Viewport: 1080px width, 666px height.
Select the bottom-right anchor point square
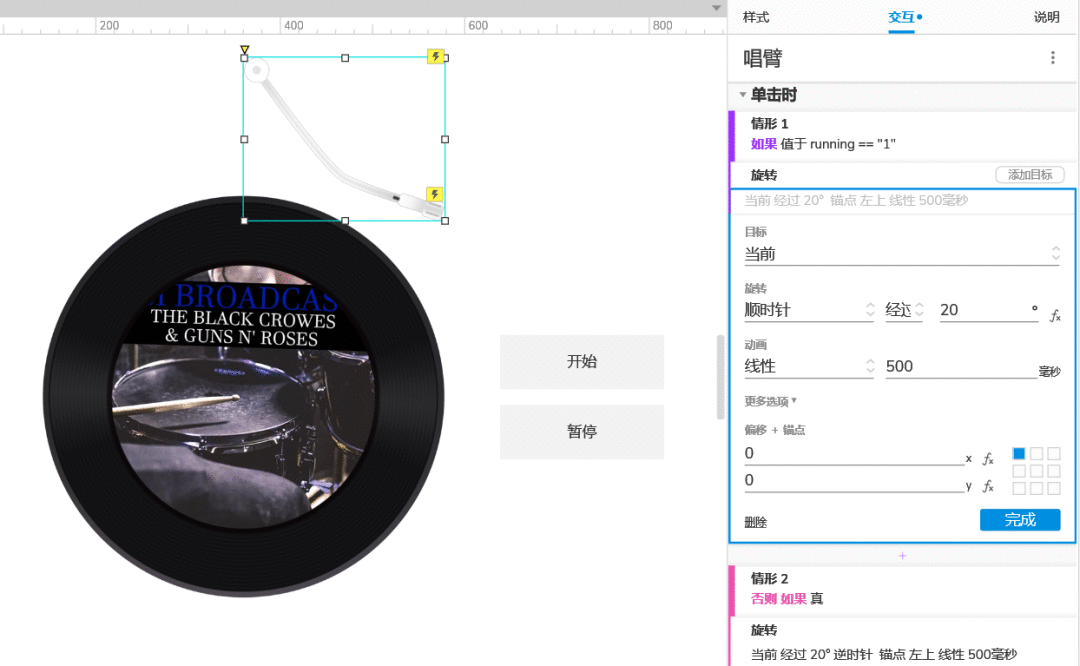point(1054,488)
